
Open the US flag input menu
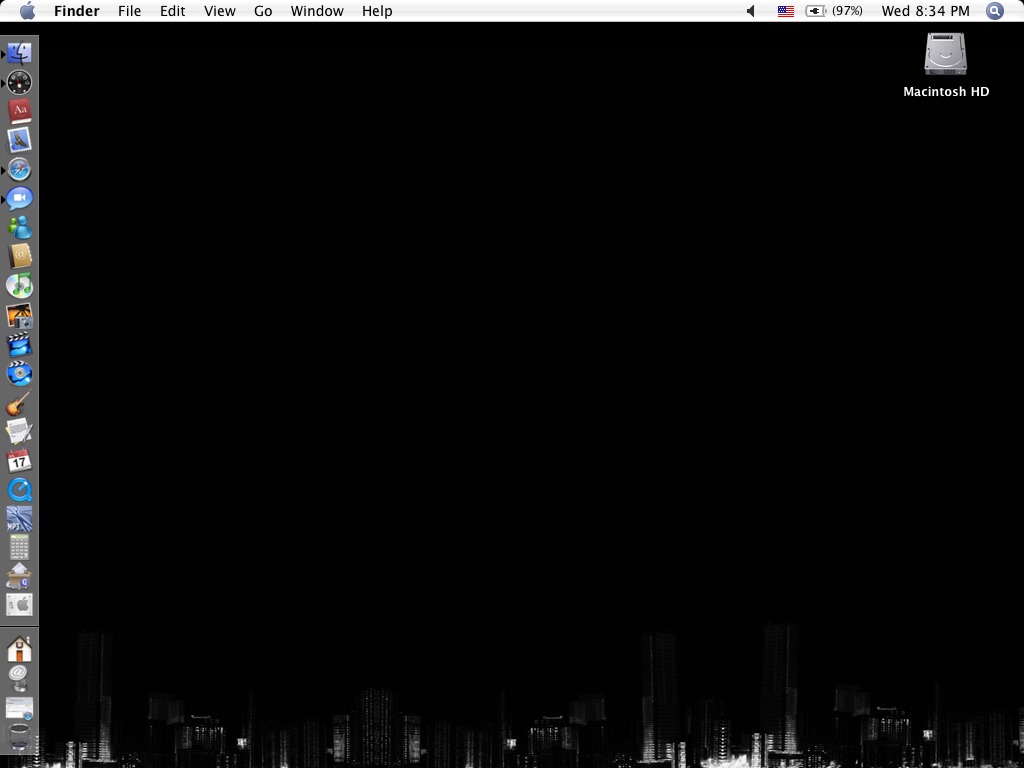(786, 11)
